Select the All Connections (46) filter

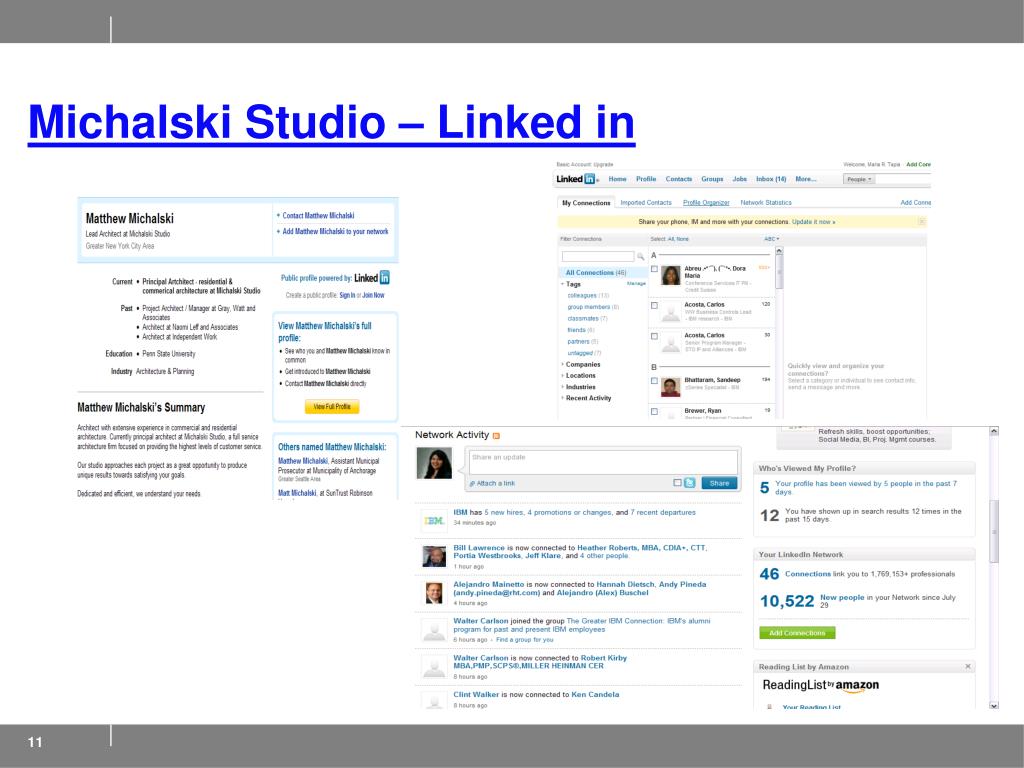(596, 273)
